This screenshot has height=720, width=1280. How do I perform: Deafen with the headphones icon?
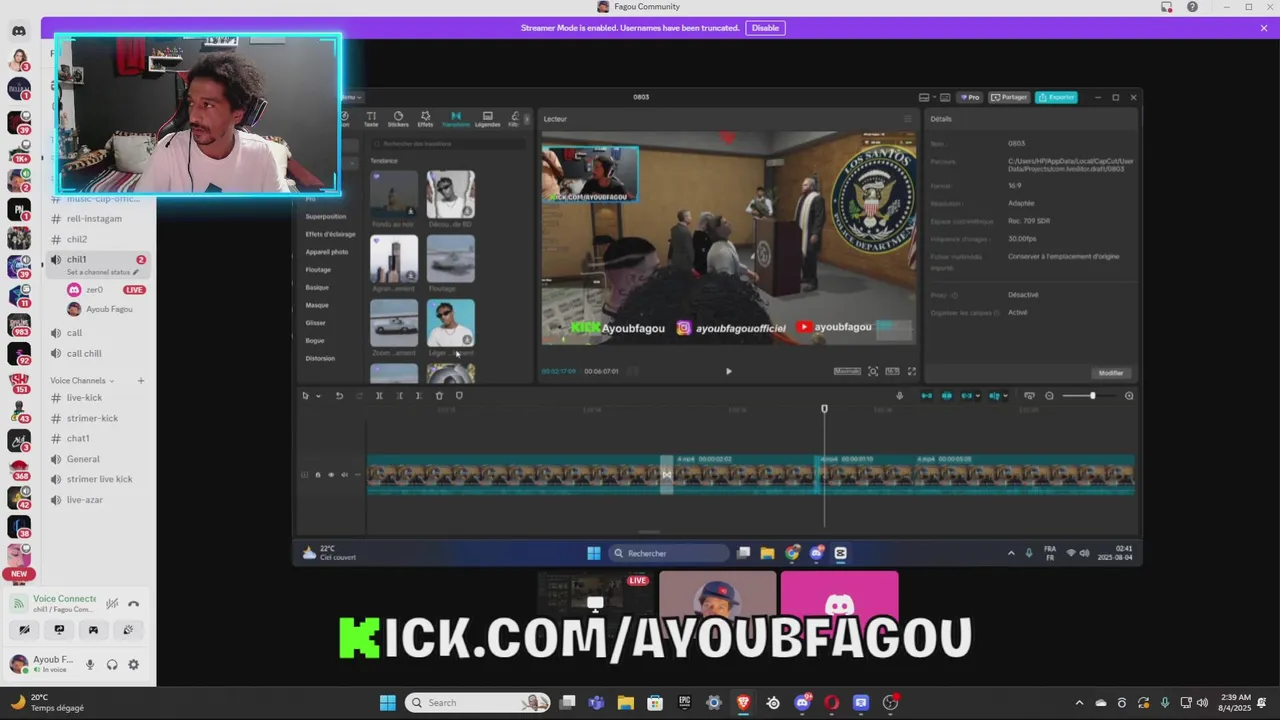click(x=112, y=664)
